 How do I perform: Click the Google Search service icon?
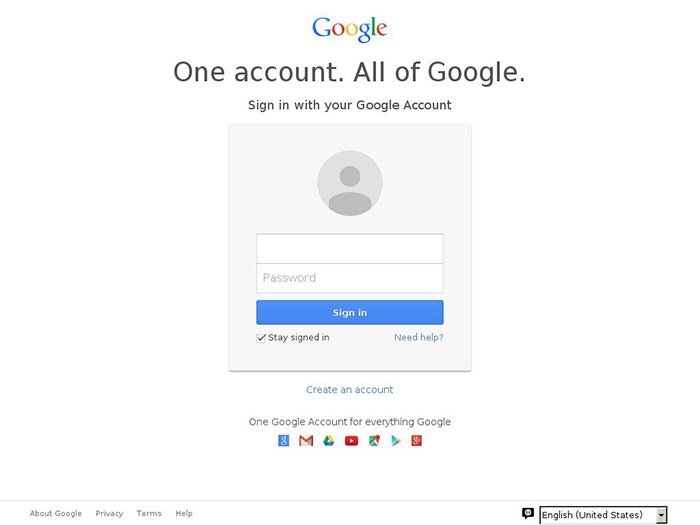coord(283,441)
